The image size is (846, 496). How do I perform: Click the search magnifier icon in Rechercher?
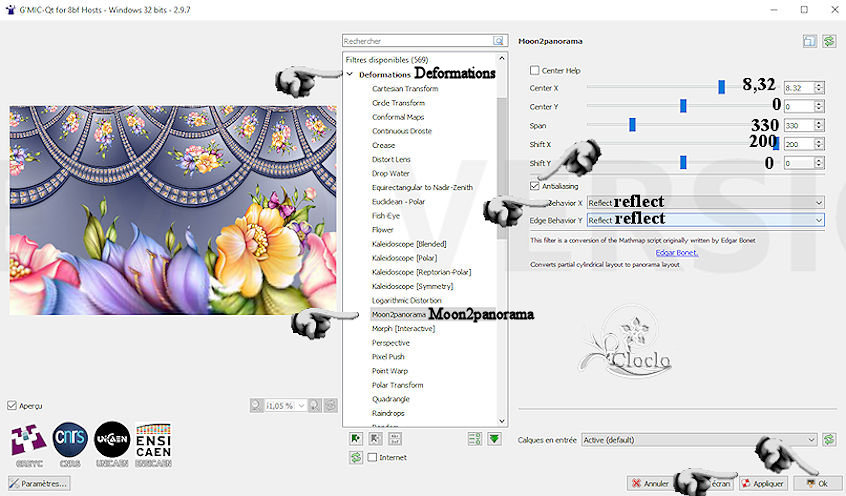click(x=497, y=42)
